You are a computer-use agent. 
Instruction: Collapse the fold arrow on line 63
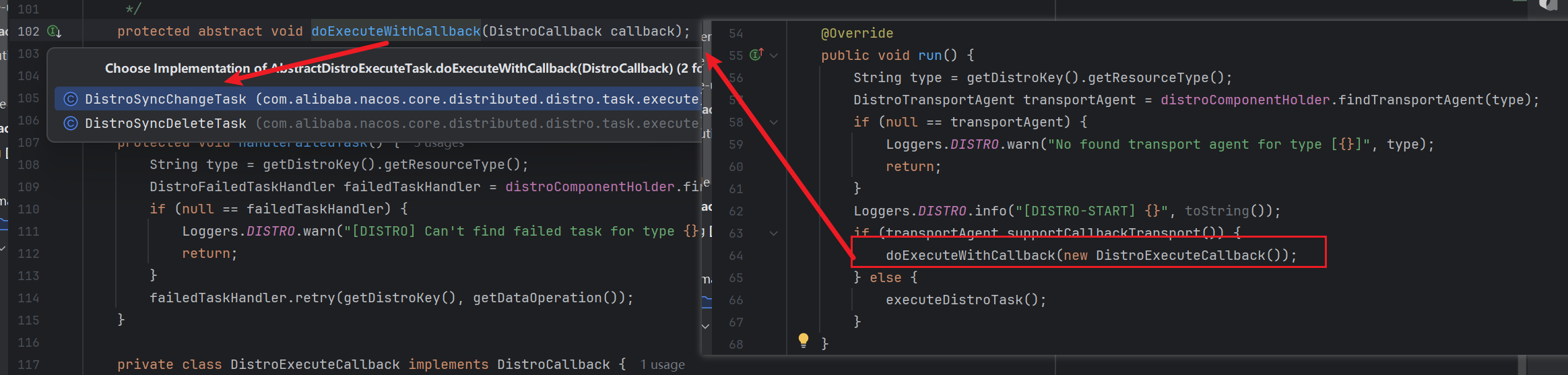(774, 233)
